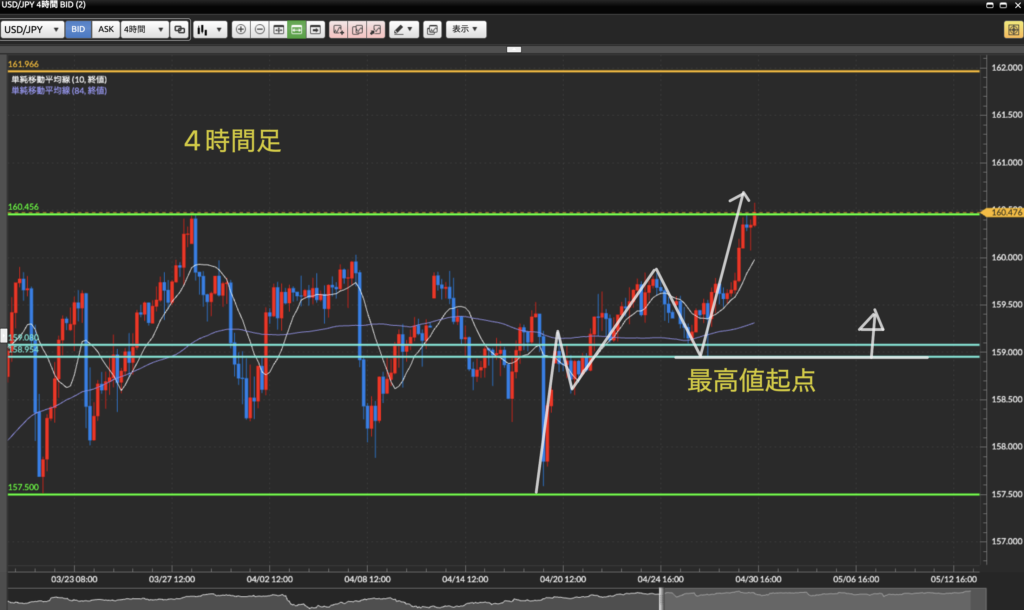The image size is (1024, 610).
Task: Click the chart link icon beside 4時間
Action: (x=179, y=30)
